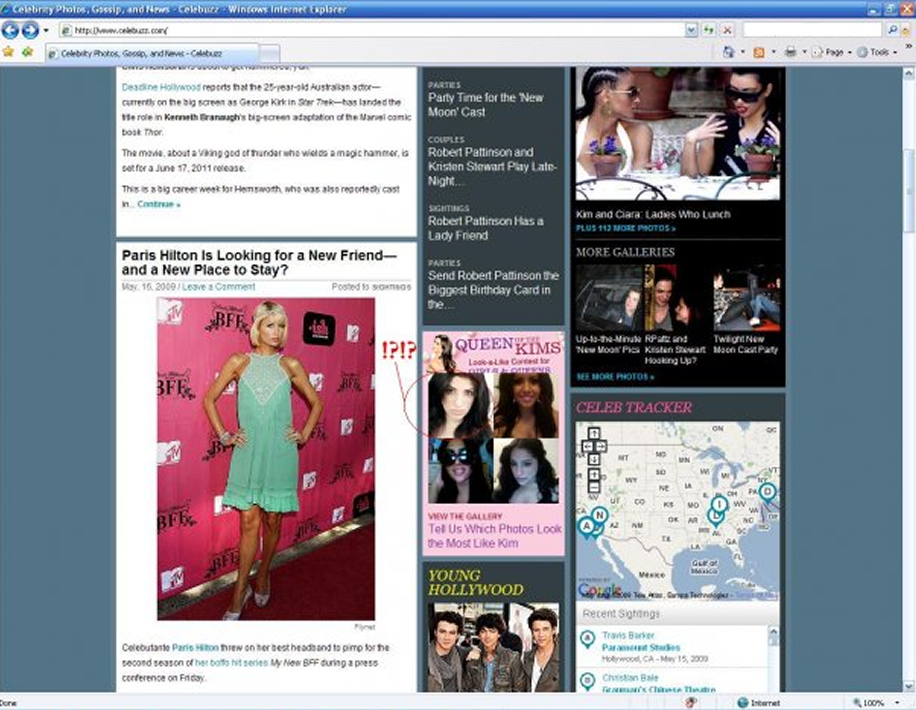Open 'Paris Hilton Is Looking for a New Friend' headline

tap(259, 262)
